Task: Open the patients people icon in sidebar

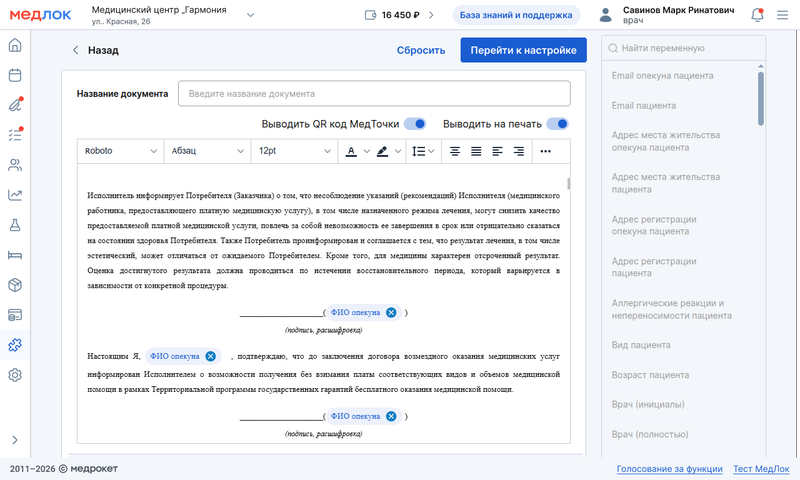Action: [15, 165]
